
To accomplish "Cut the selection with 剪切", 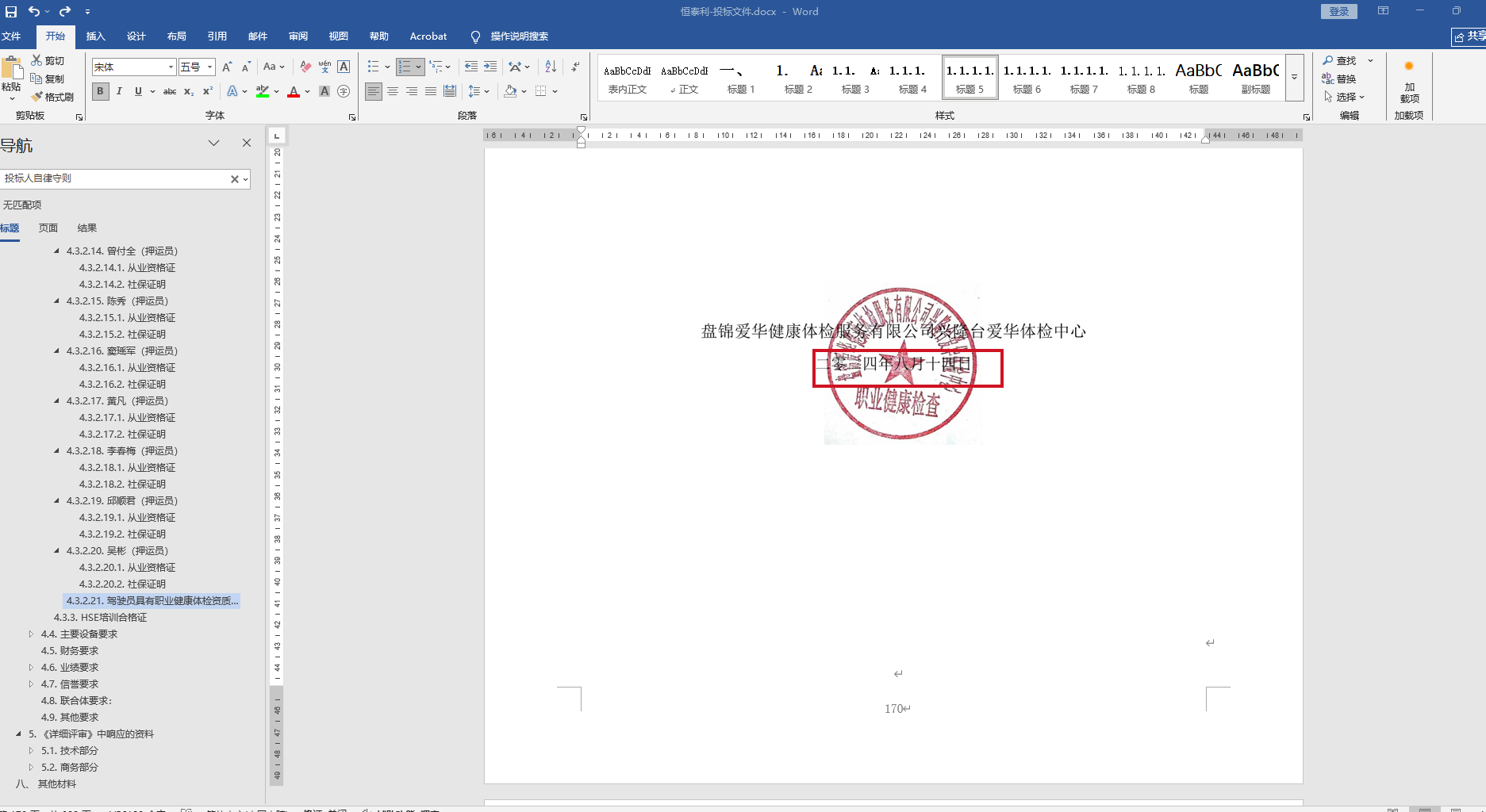I will point(48,60).
